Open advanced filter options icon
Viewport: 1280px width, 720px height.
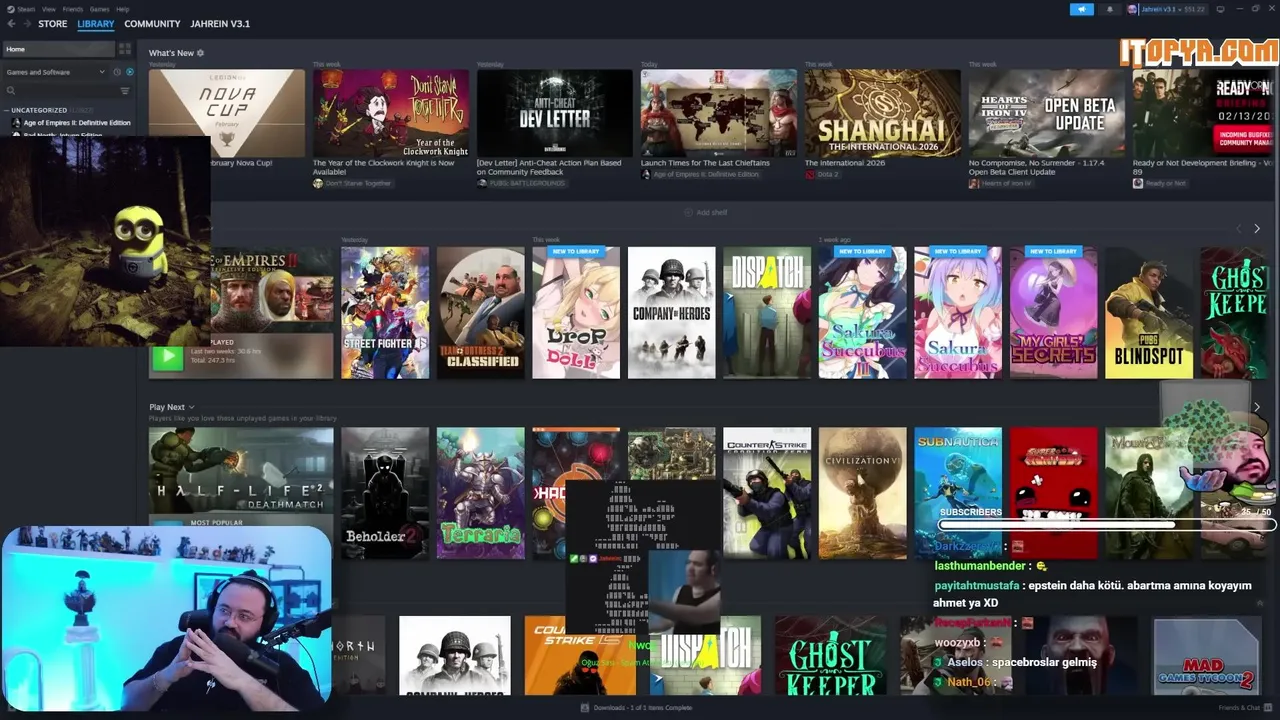coord(125,91)
